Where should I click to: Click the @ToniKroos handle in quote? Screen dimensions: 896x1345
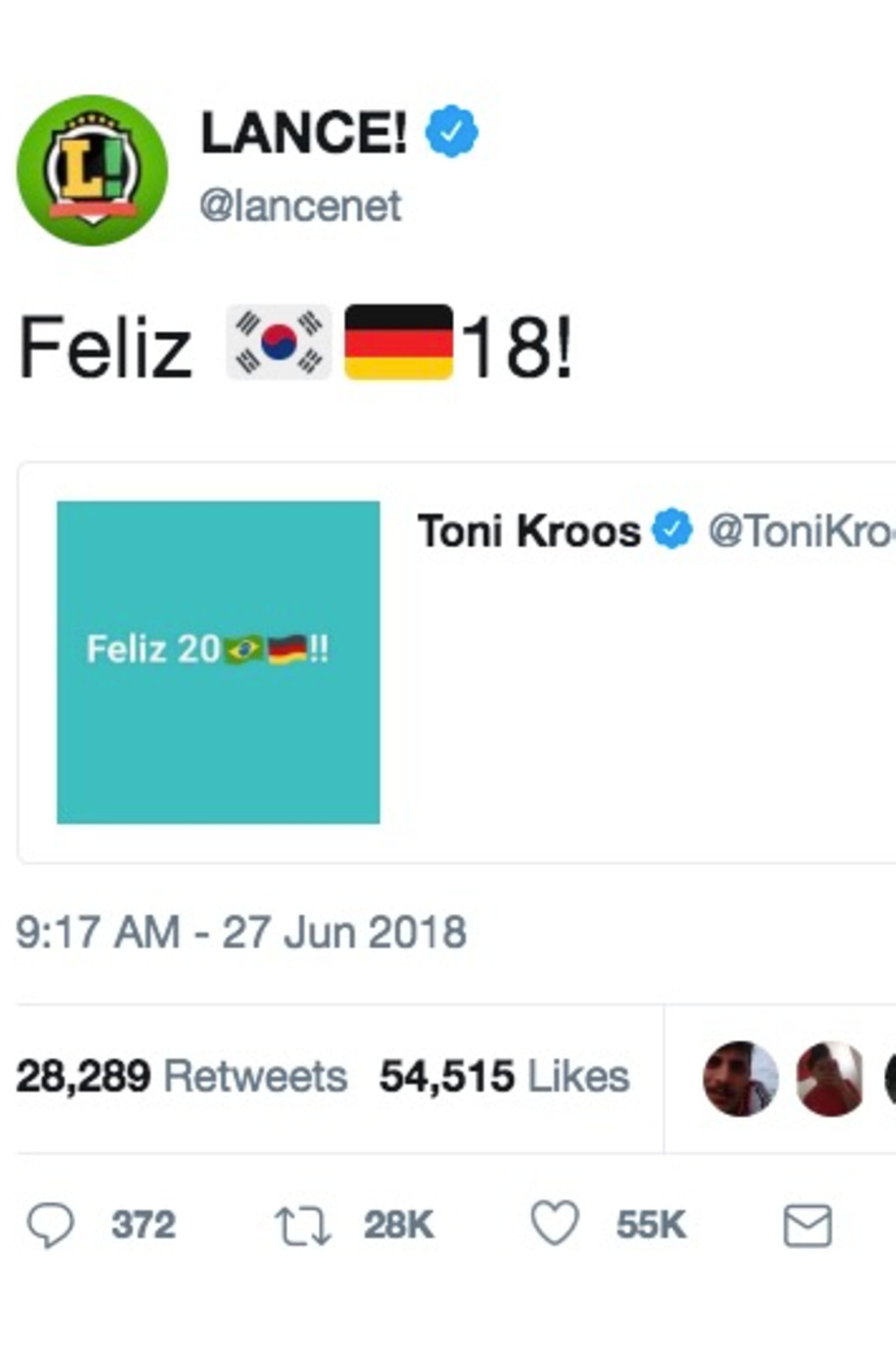click(800, 530)
